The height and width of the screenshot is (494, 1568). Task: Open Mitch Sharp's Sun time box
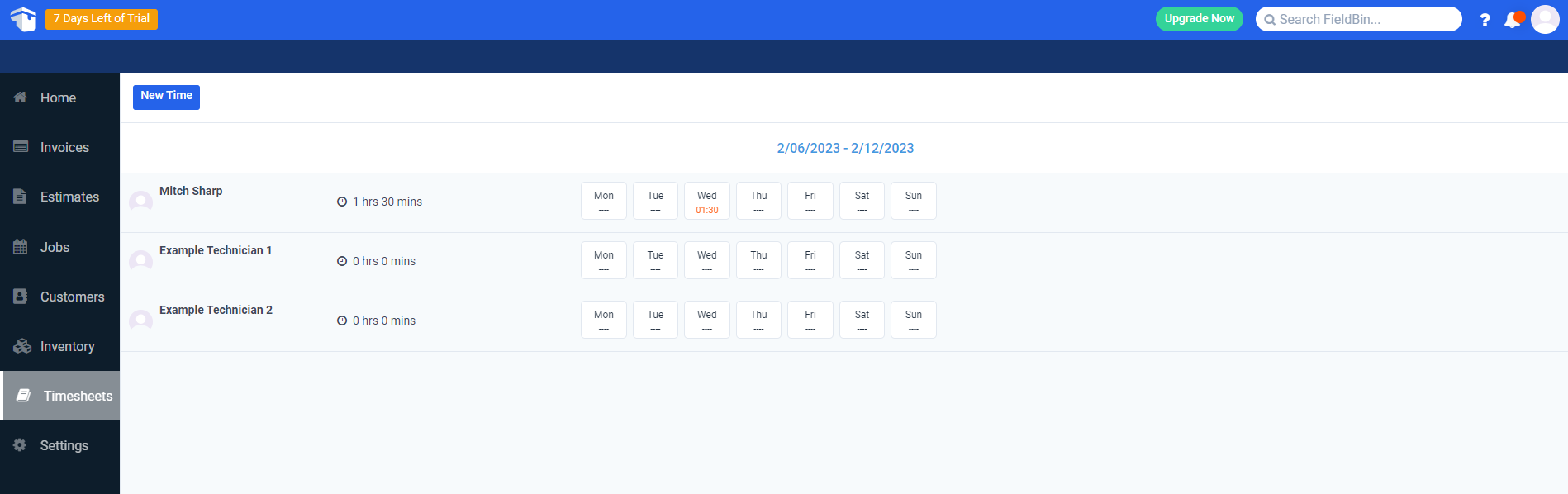click(914, 201)
